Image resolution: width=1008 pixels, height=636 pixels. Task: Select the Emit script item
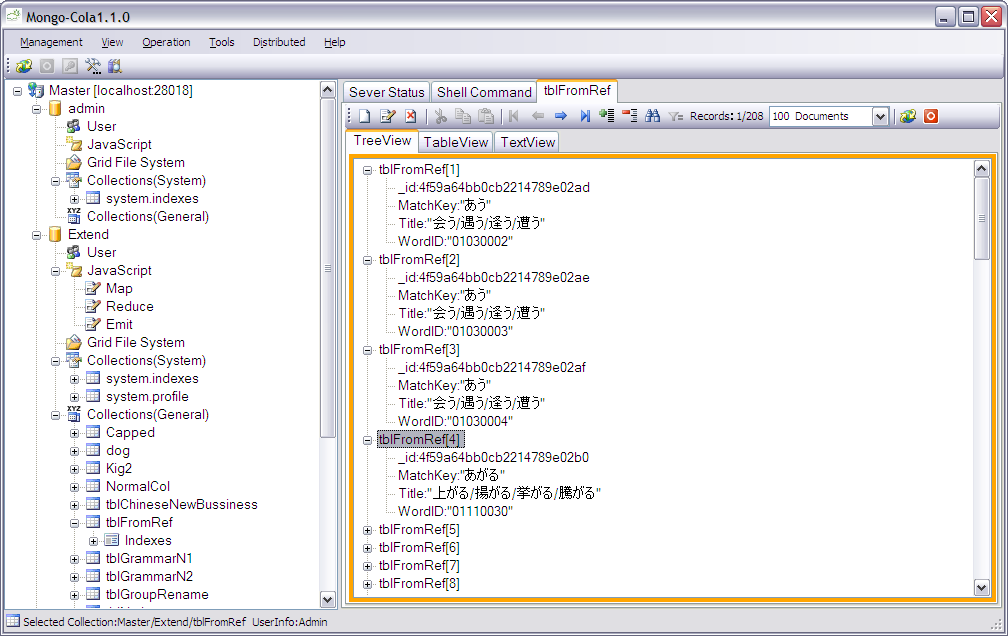pos(119,324)
